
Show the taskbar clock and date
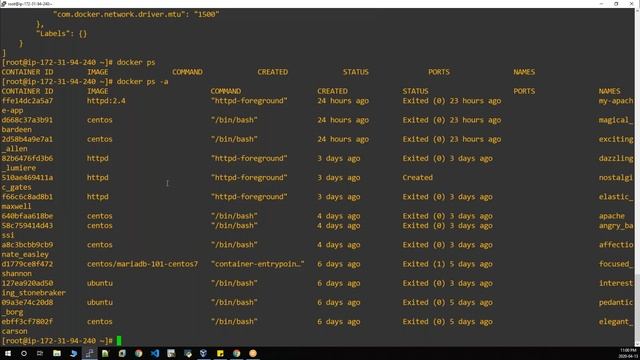tap(628, 353)
